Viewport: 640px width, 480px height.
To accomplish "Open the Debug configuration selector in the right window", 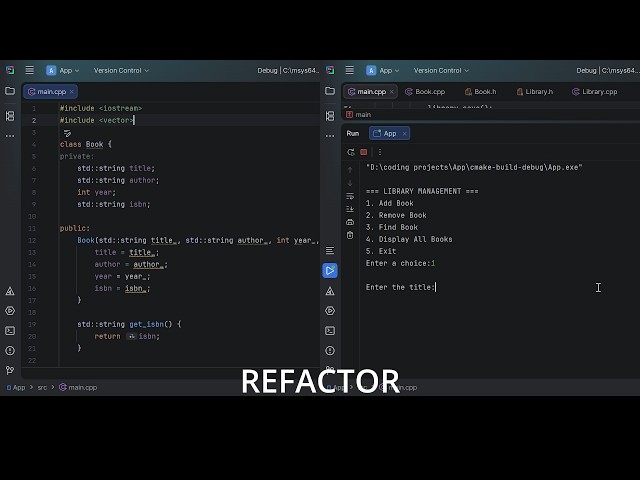I will click(x=607, y=70).
